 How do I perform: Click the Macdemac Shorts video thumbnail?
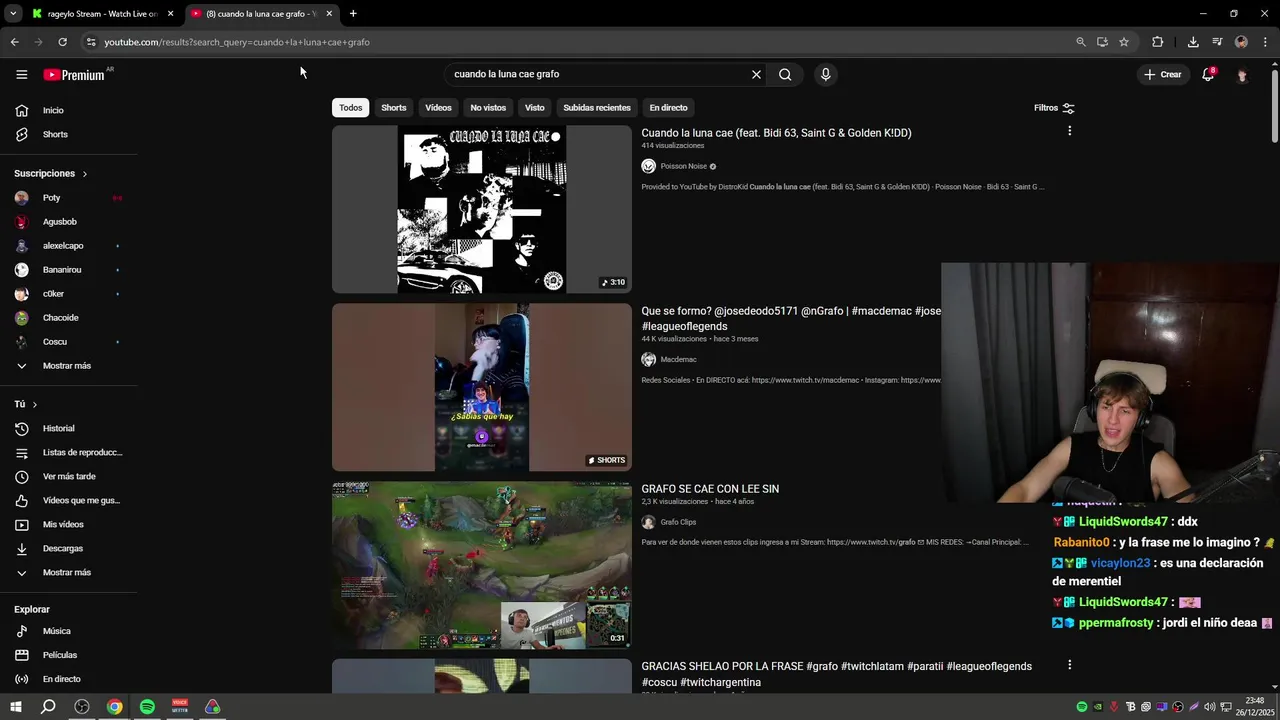[482, 387]
